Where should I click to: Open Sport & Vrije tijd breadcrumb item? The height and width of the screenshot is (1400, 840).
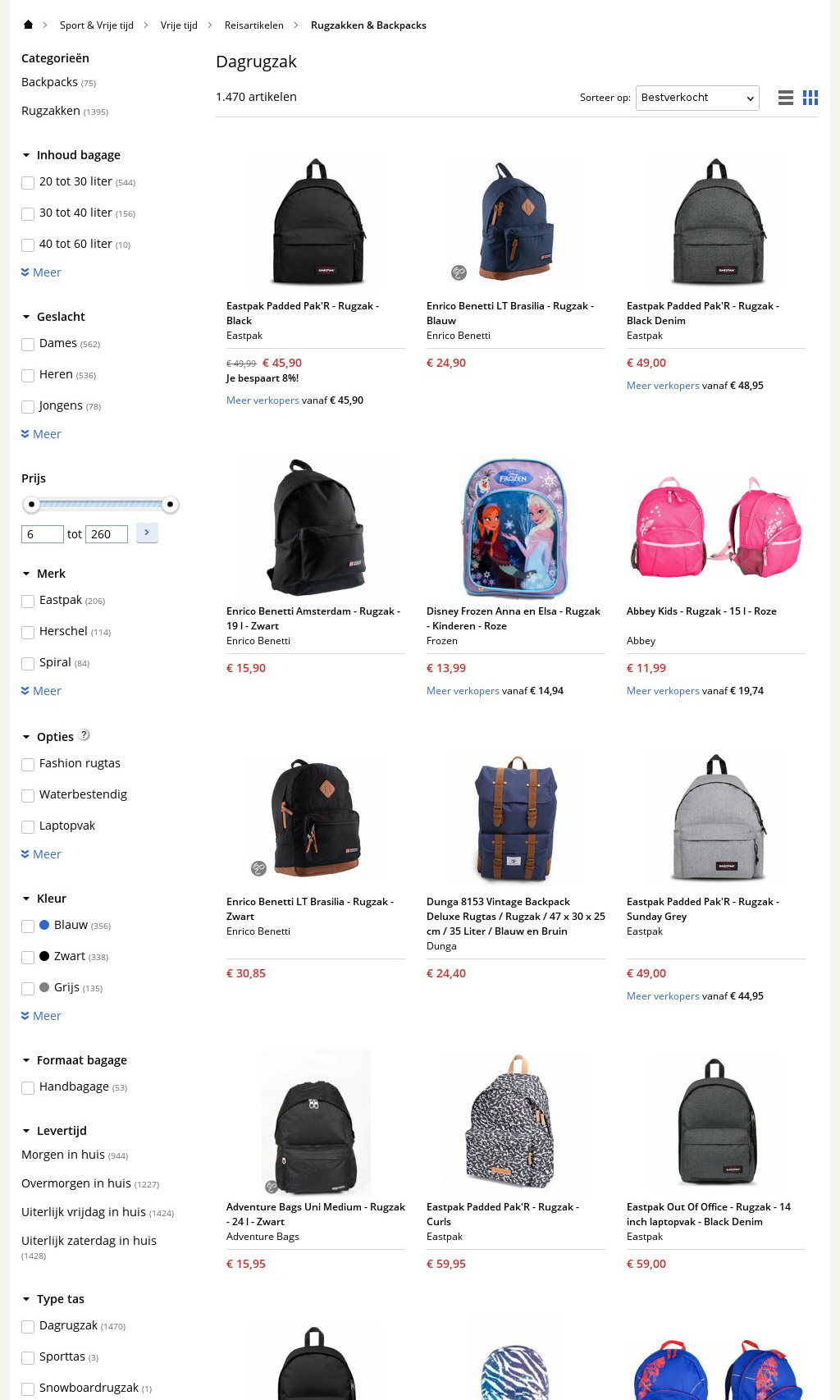click(x=97, y=25)
